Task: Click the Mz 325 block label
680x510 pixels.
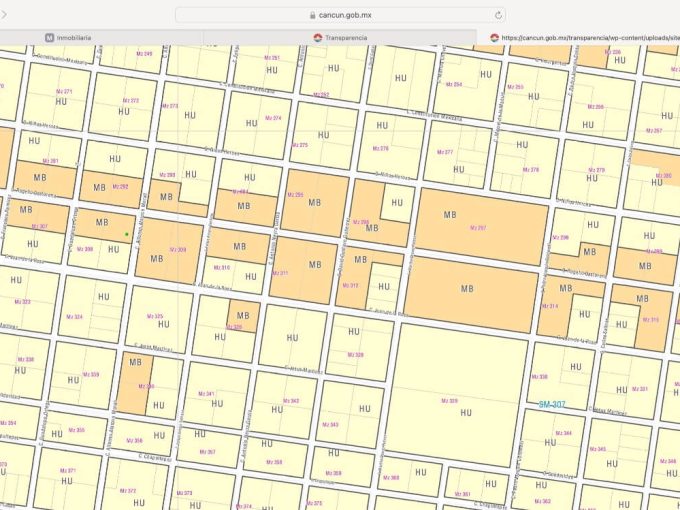Action: [154, 316]
